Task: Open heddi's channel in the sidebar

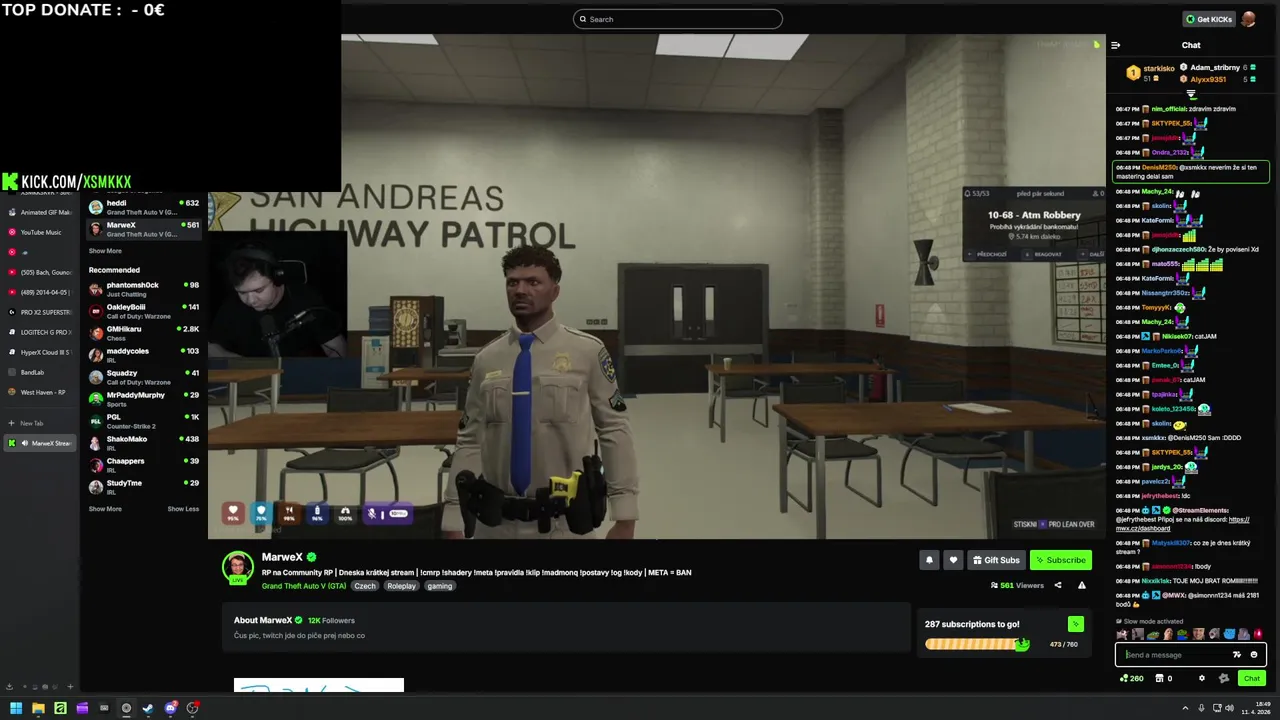Action: click(144, 207)
